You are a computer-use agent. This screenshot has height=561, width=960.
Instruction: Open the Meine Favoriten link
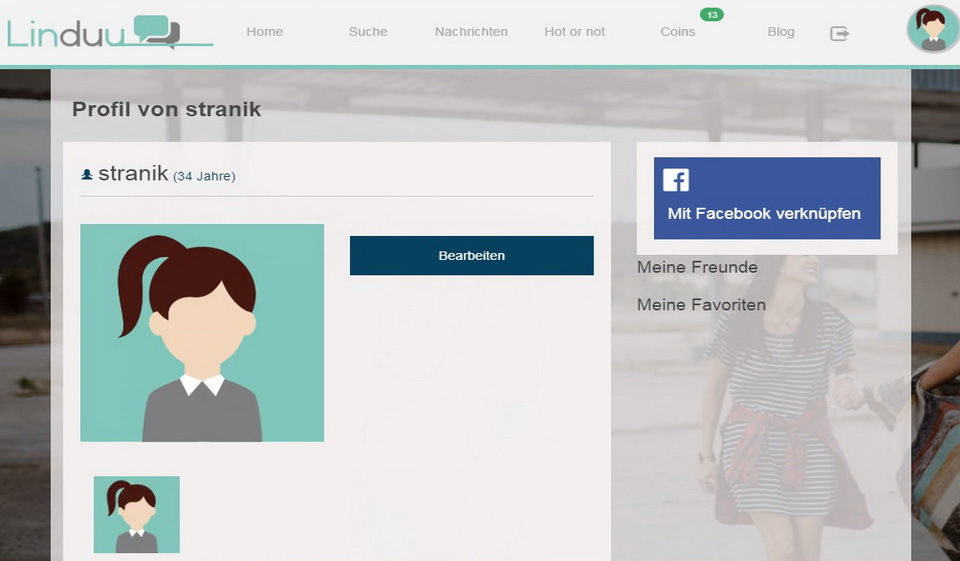[x=701, y=305]
